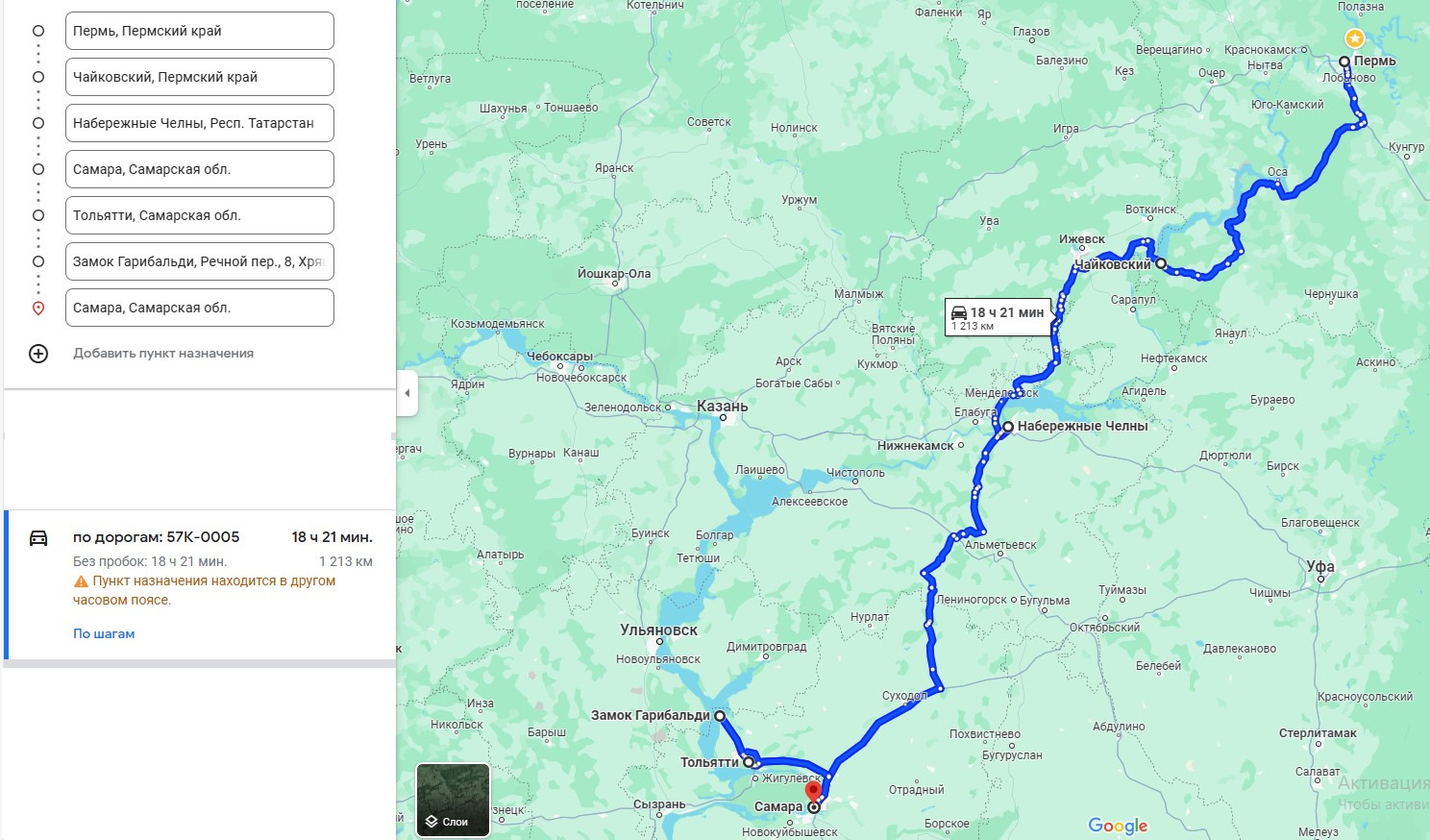Viewport: 1430px width, 840px height.
Task: Click the red pin icon beside last destination field
Action: 38,309
